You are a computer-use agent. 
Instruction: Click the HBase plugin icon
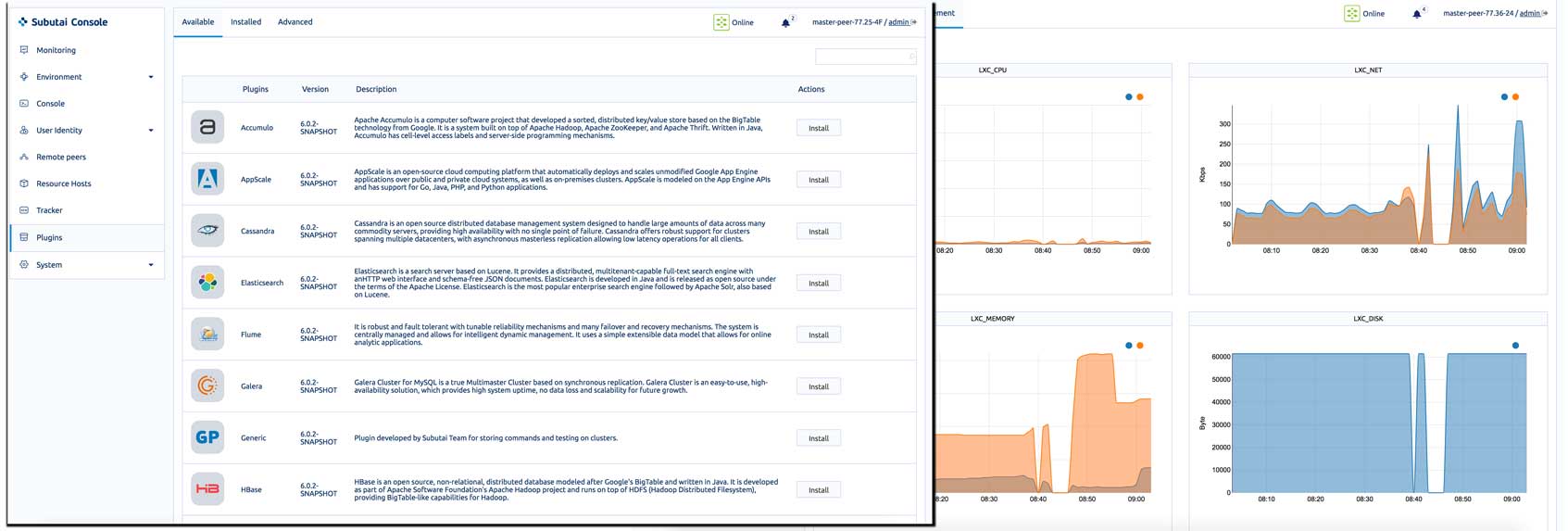point(207,488)
